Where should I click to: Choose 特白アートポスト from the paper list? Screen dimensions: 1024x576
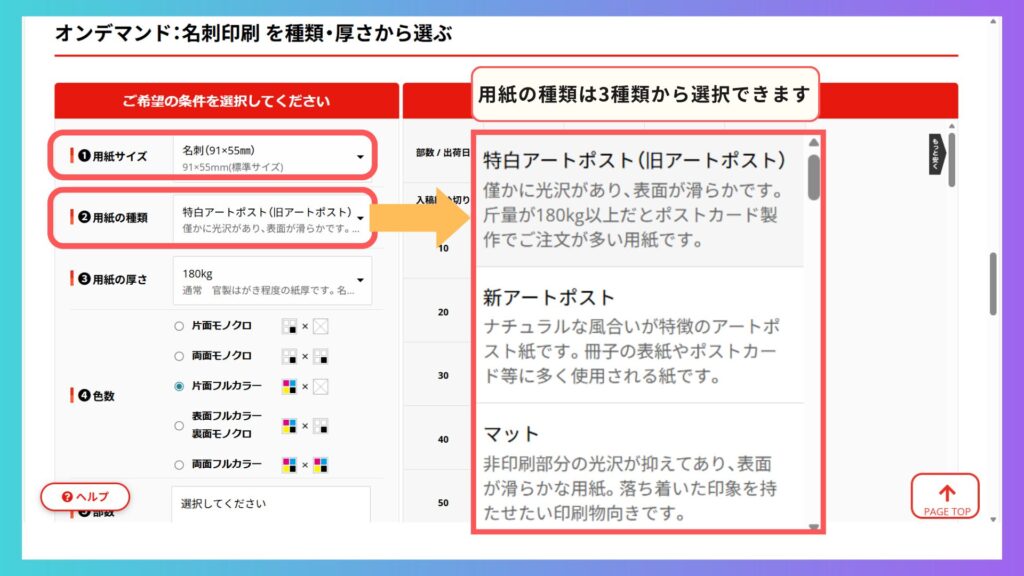point(639,200)
